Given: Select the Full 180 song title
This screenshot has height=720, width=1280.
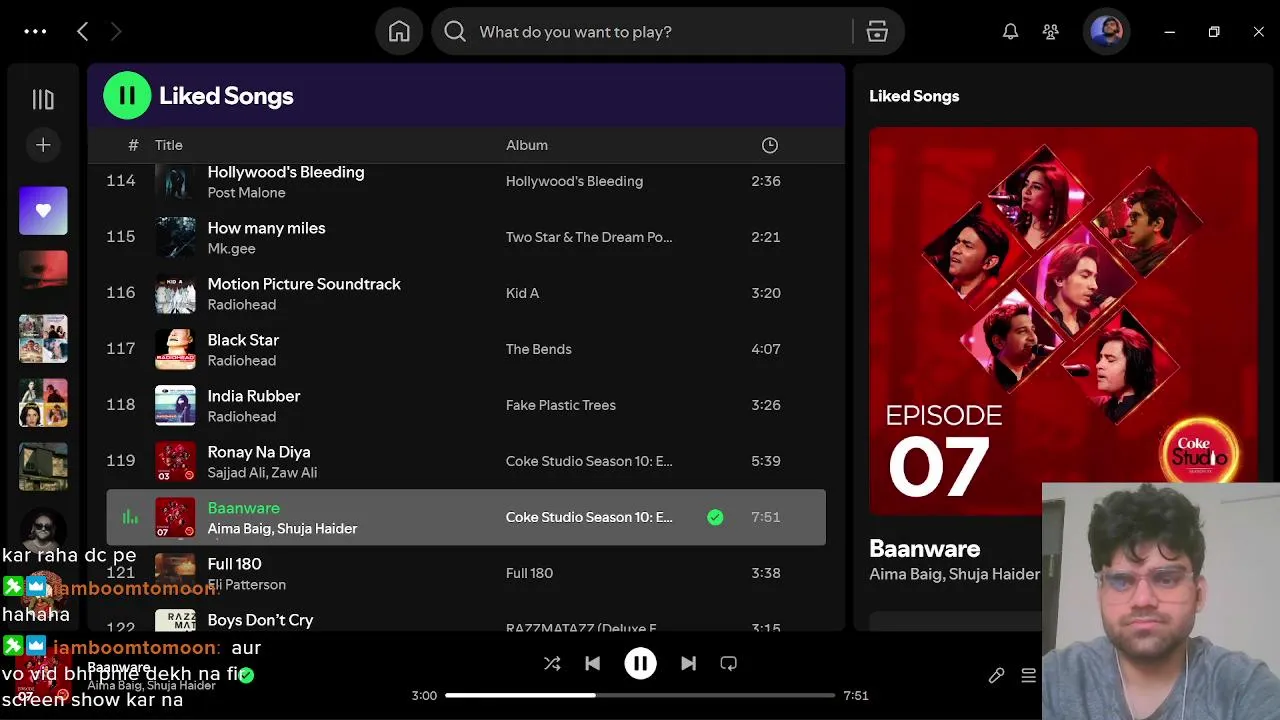Looking at the screenshot, I should tap(234, 564).
